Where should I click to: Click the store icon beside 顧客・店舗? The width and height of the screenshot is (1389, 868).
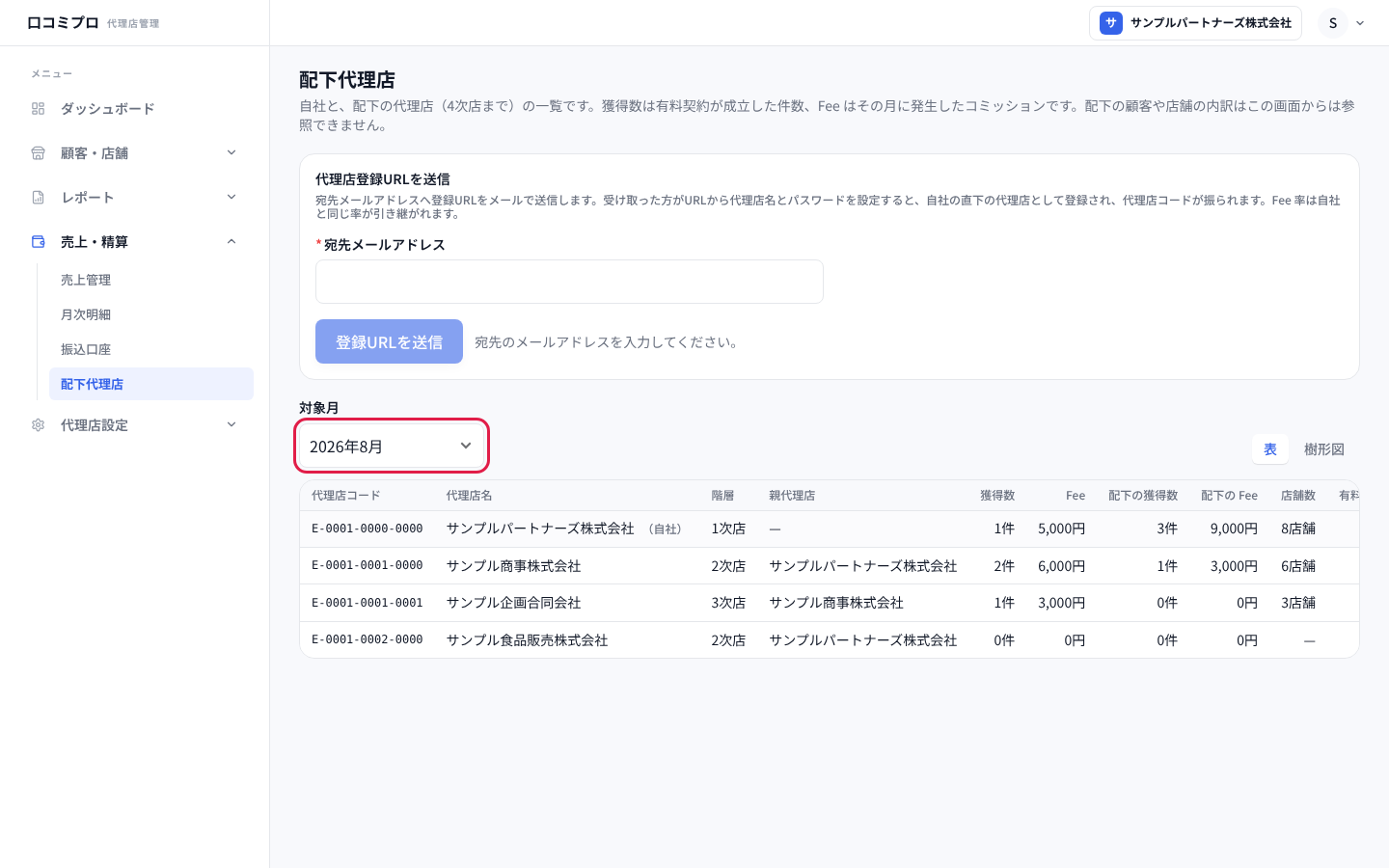pyautogui.click(x=39, y=153)
